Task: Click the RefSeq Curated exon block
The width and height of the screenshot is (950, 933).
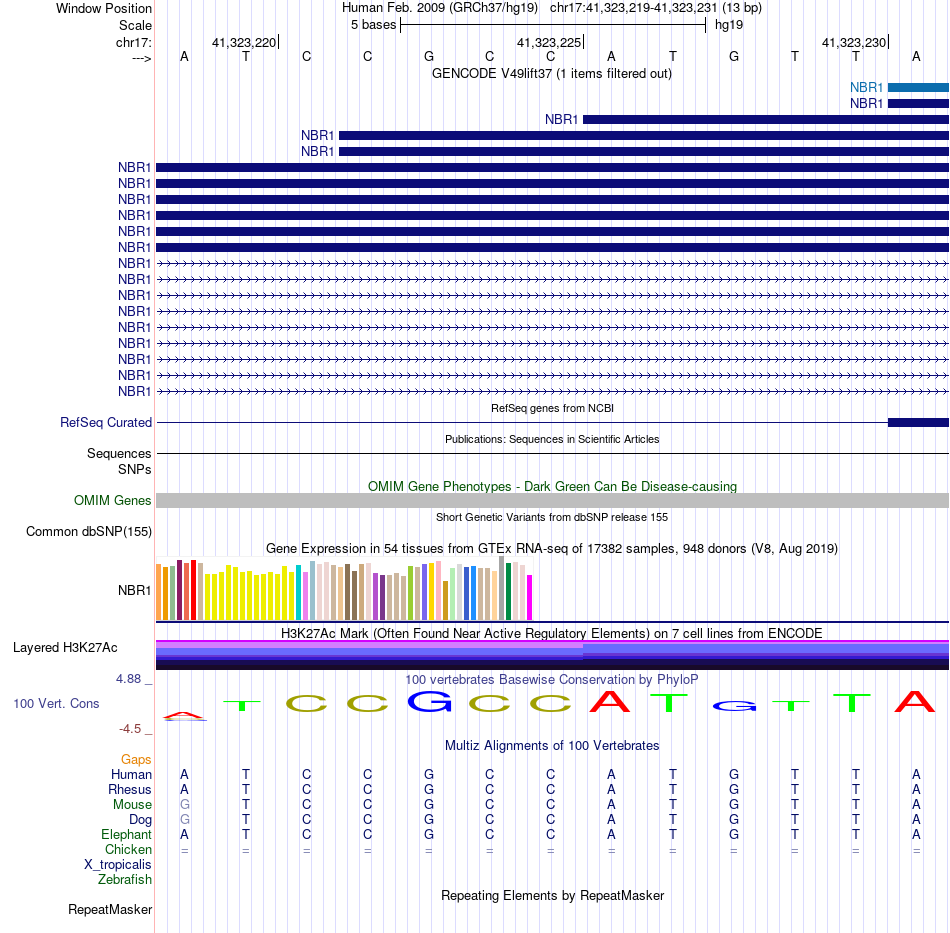Action: click(x=918, y=422)
